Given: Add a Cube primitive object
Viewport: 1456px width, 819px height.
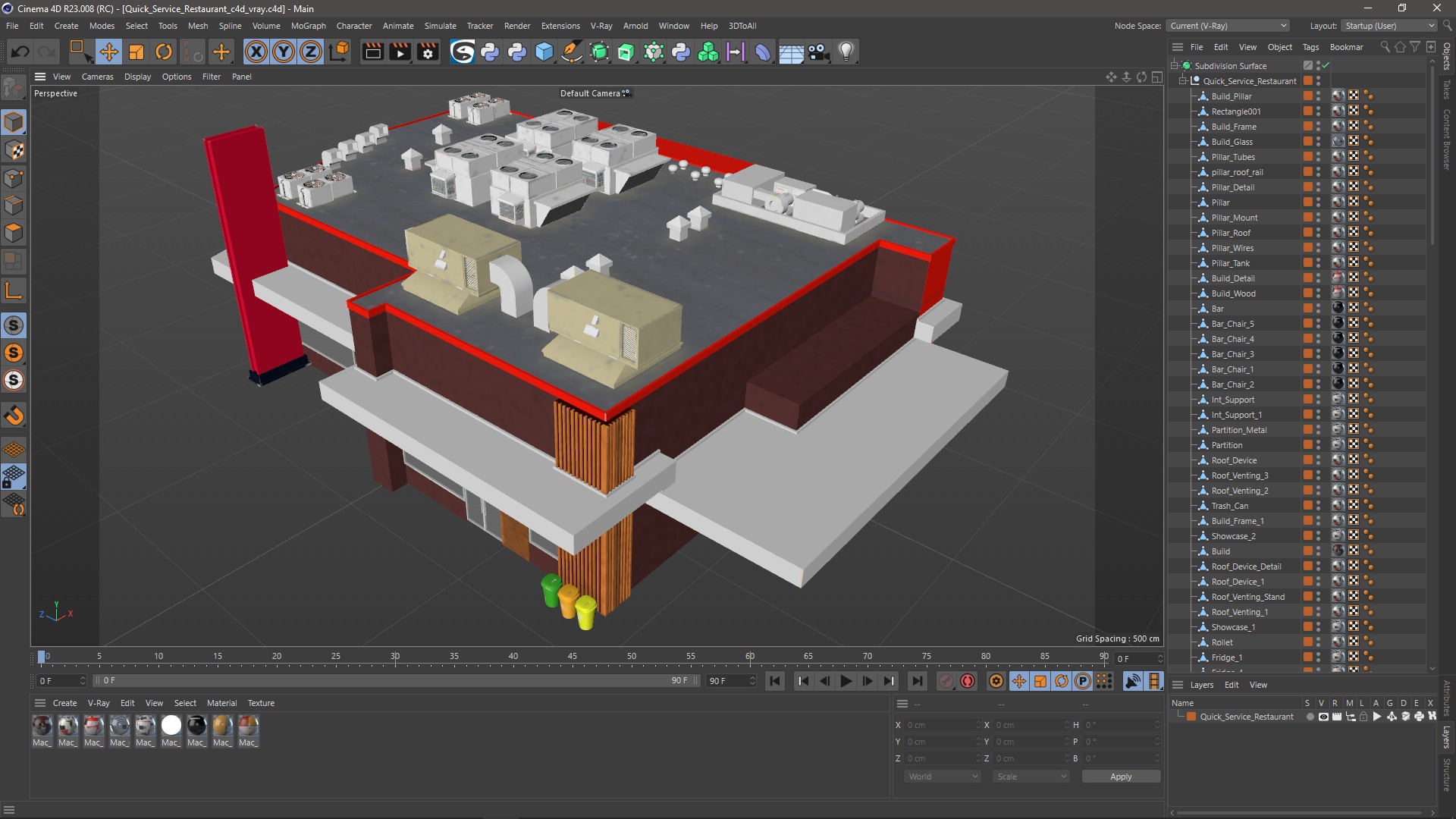Looking at the screenshot, I should [x=544, y=52].
